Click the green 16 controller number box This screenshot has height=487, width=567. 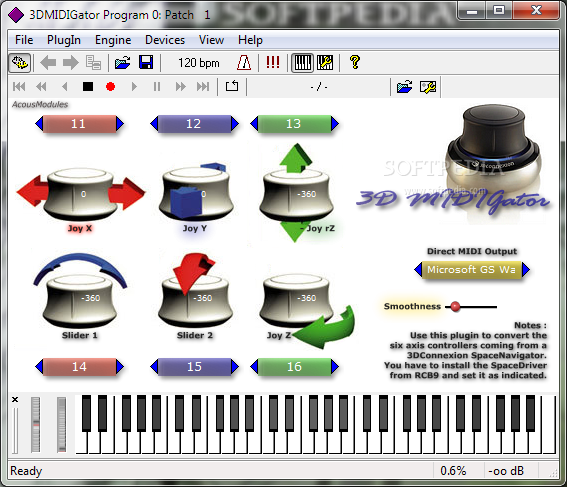click(x=295, y=367)
